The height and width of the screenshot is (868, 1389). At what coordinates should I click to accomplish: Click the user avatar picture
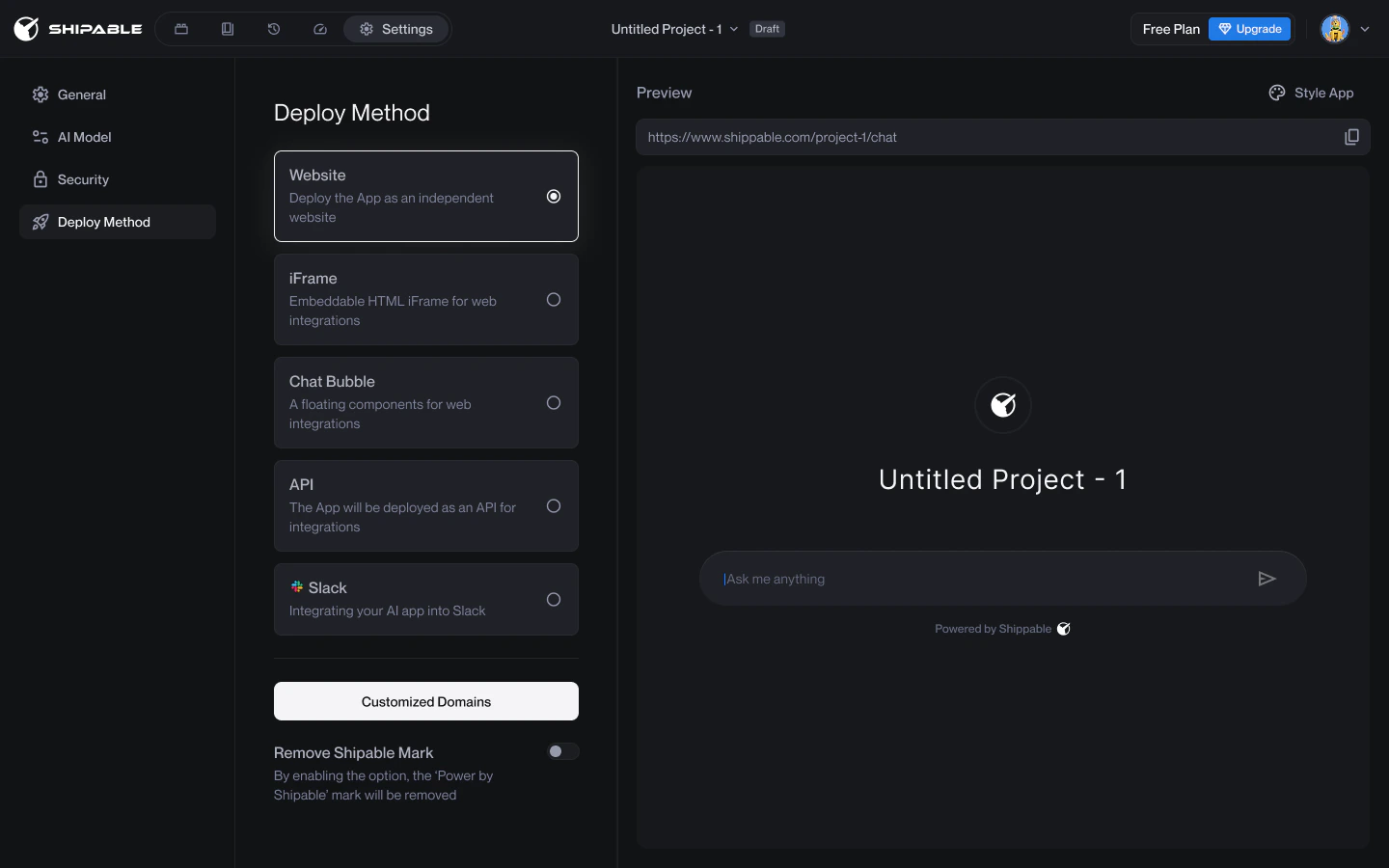[x=1335, y=29]
